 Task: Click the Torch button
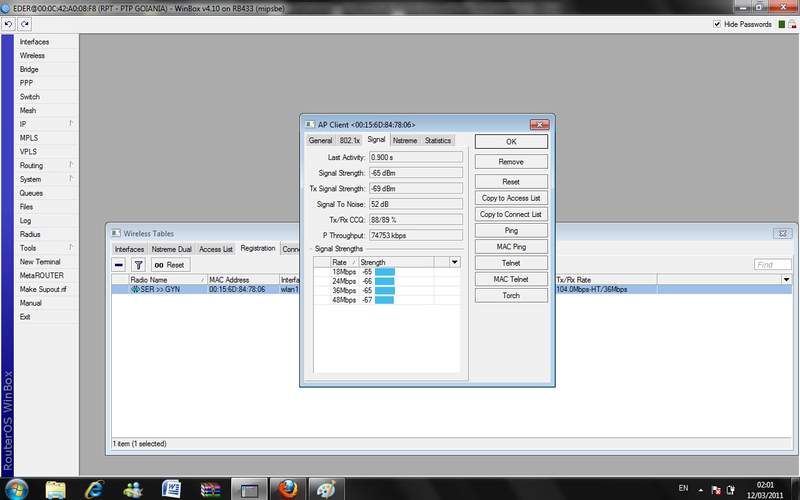pyautogui.click(x=511, y=295)
